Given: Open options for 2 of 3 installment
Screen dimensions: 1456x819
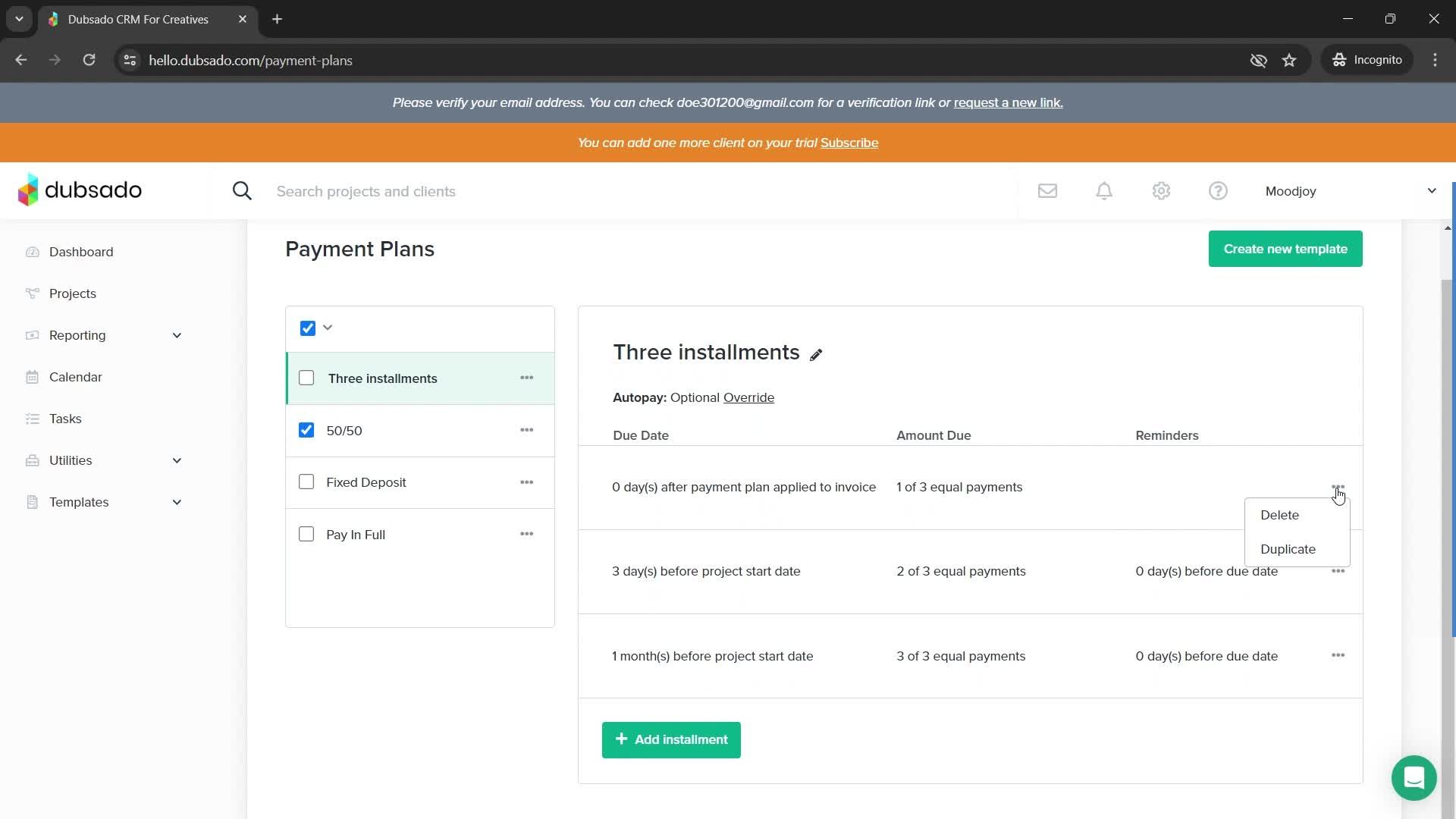Looking at the screenshot, I should tap(1338, 571).
